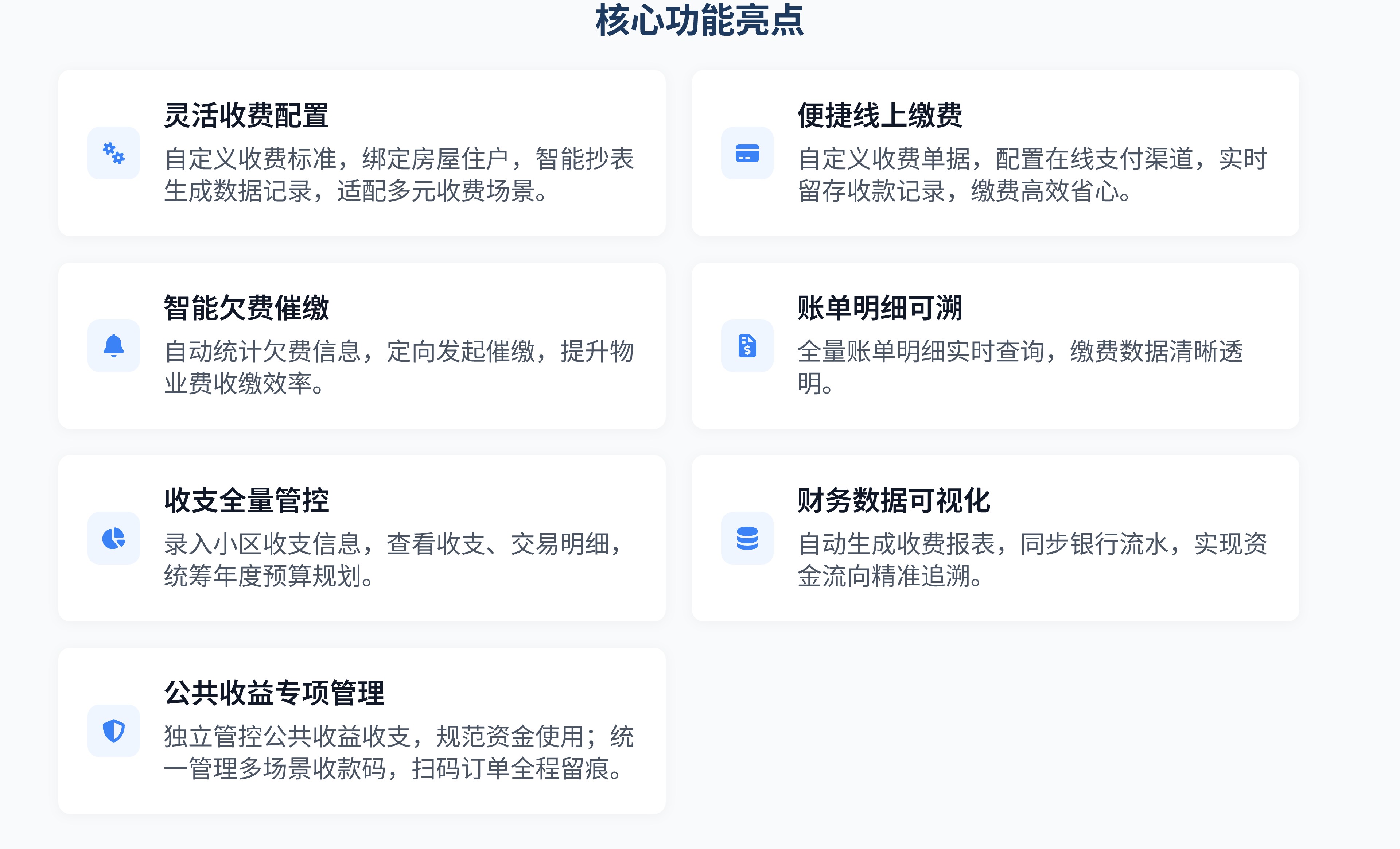Click the pie chart icon for 收支全量管控
The height and width of the screenshot is (849, 1400).
tap(114, 538)
